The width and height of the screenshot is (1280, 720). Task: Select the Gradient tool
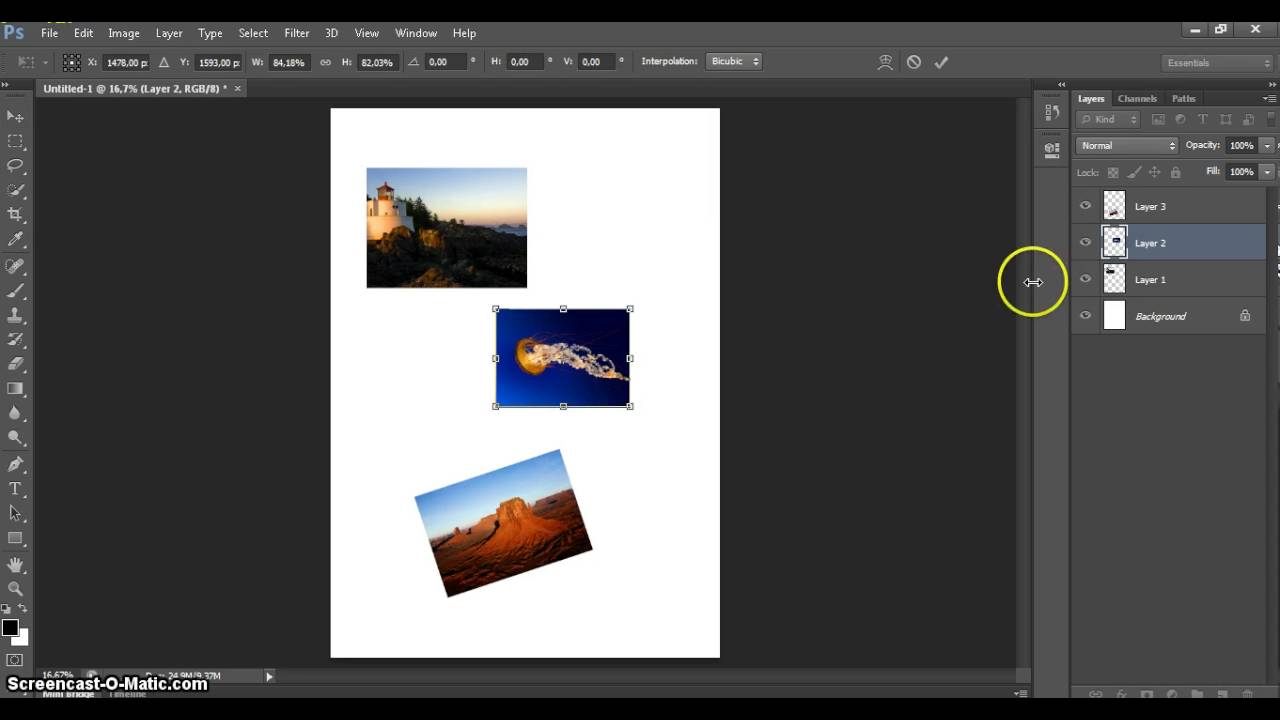(x=15, y=388)
